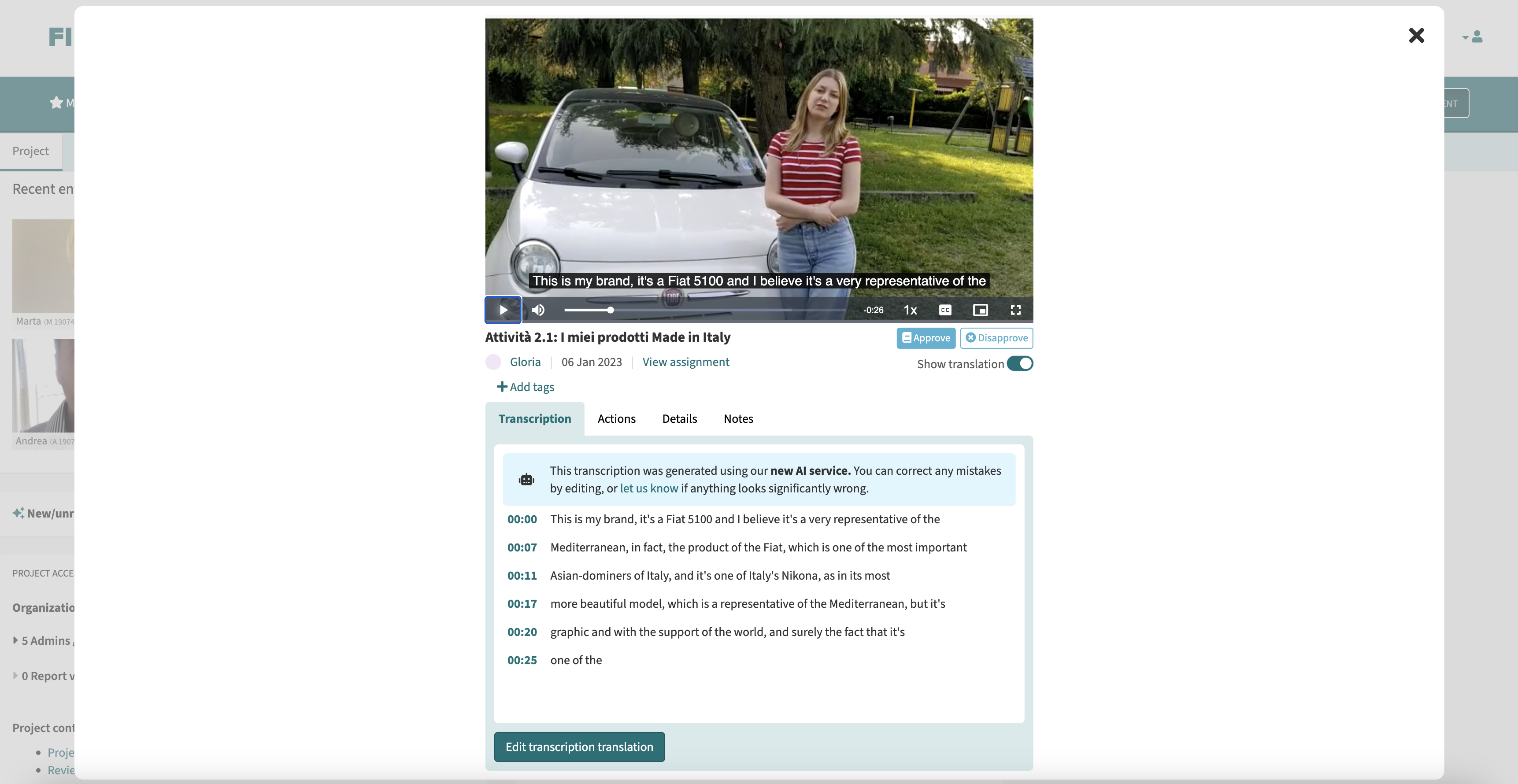Enable picture-in-picture mode
The width and height of the screenshot is (1518, 784).
point(980,310)
